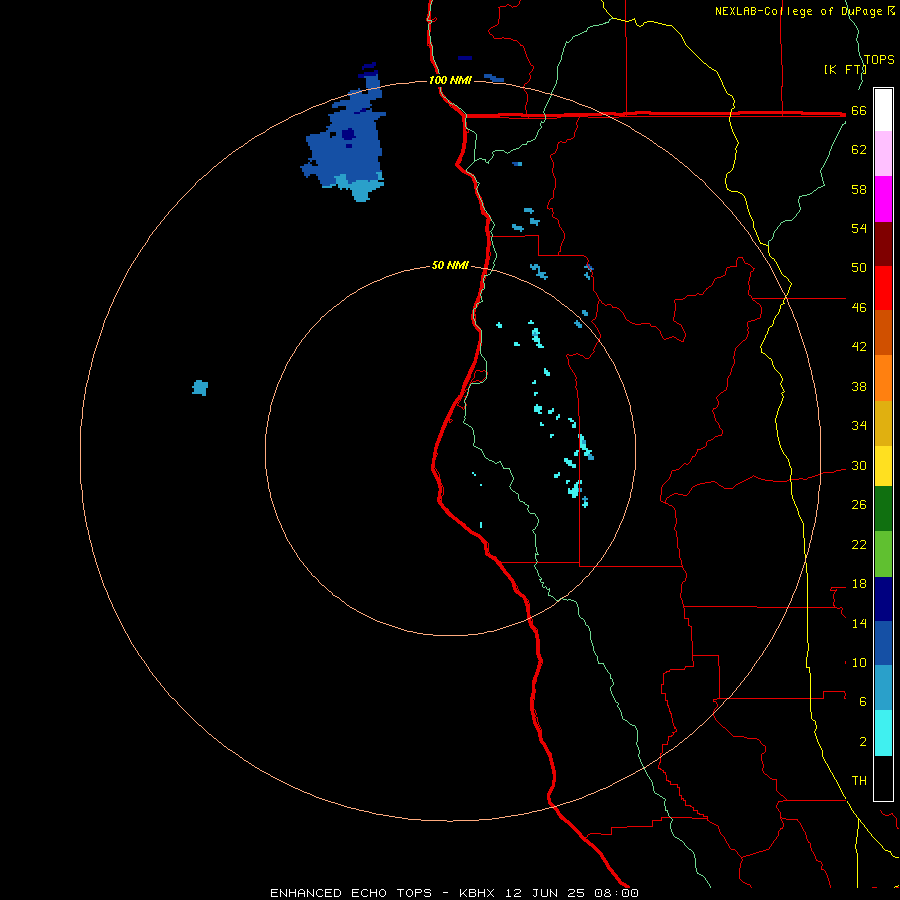Click the dark orange legend swatch
Screen dimensions: 900x900
[883, 332]
